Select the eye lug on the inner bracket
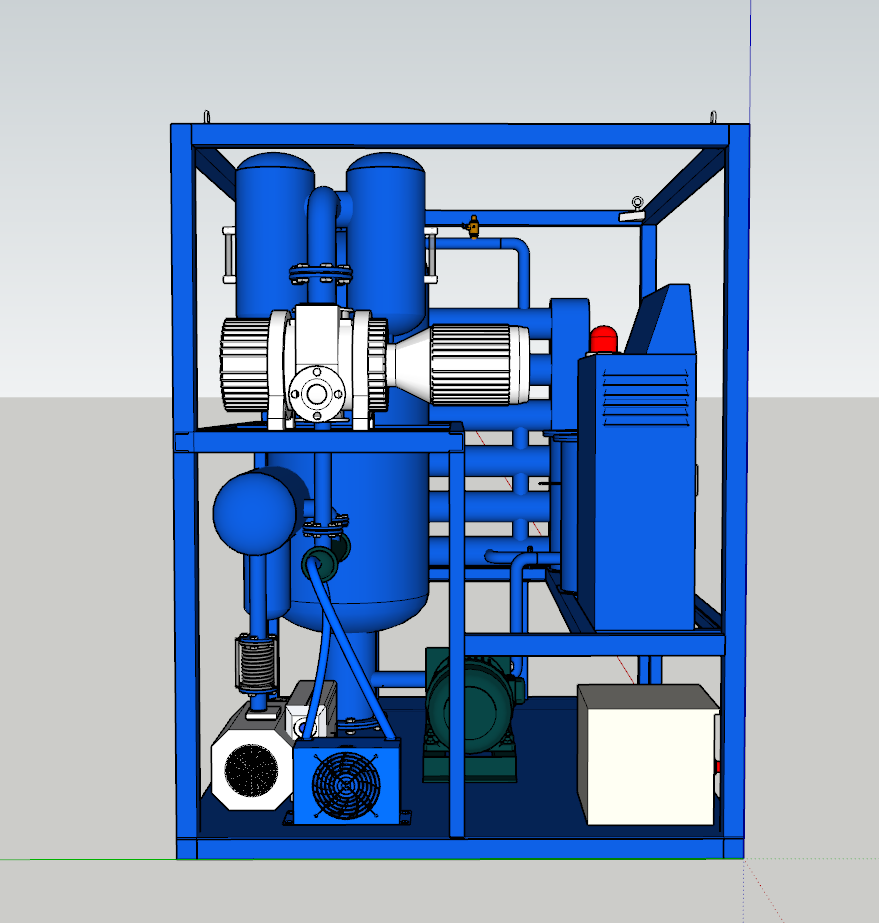 coord(638,203)
